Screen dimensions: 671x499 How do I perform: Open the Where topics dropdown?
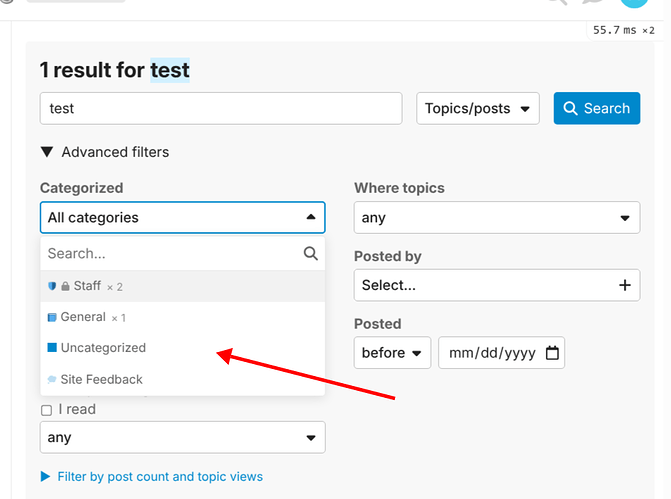click(497, 217)
